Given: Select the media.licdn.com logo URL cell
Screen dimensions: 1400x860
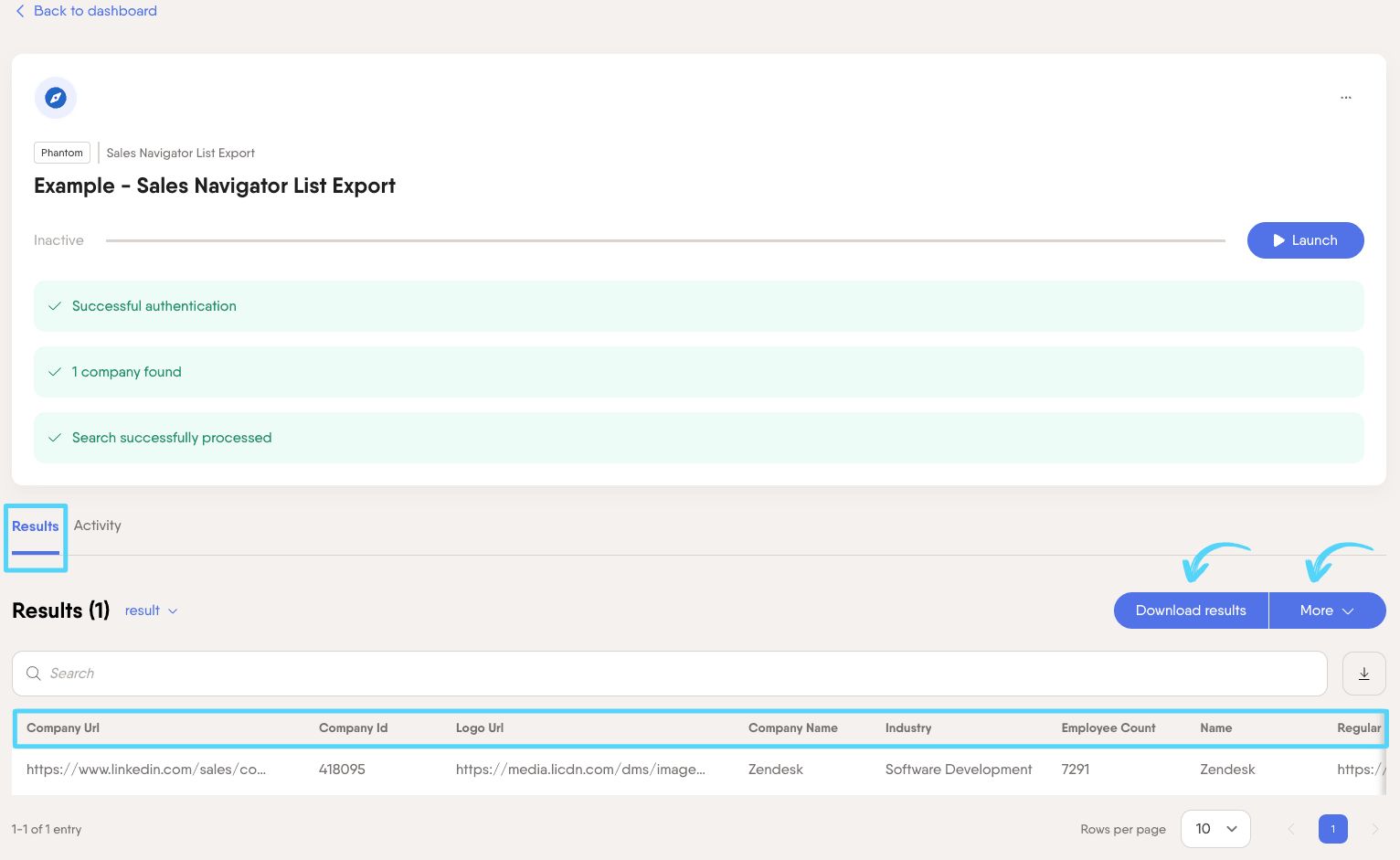Looking at the screenshot, I should tap(580, 770).
